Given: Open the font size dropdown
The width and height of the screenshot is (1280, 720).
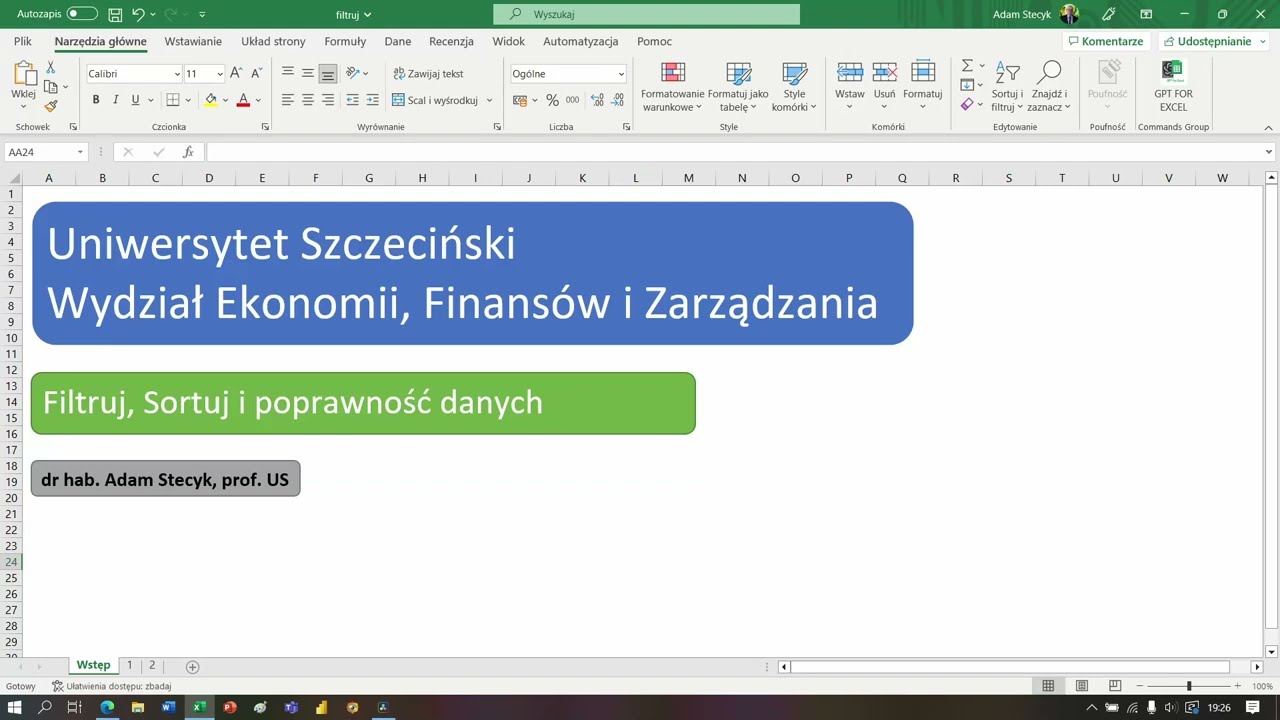Looking at the screenshot, I should pos(220,74).
